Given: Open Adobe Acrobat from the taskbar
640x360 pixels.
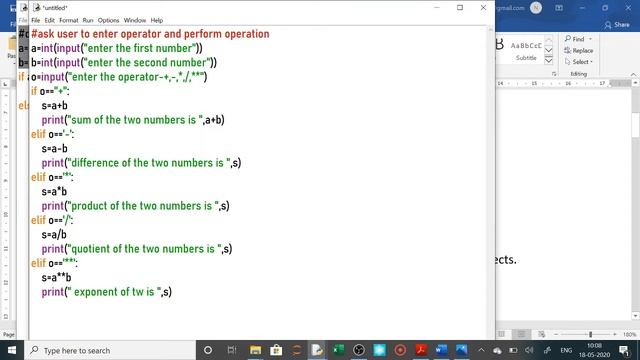Looking at the screenshot, I should click(x=421, y=350).
